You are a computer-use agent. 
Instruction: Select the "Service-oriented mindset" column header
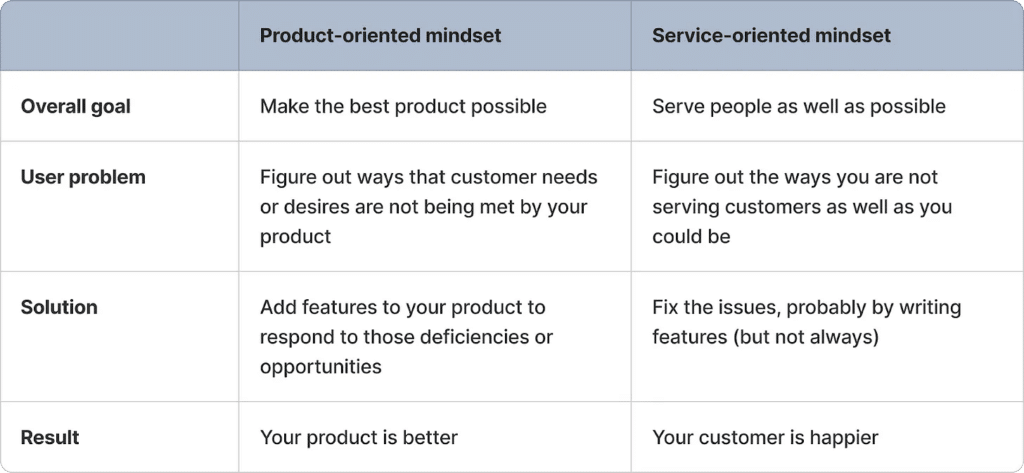click(771, 36)
